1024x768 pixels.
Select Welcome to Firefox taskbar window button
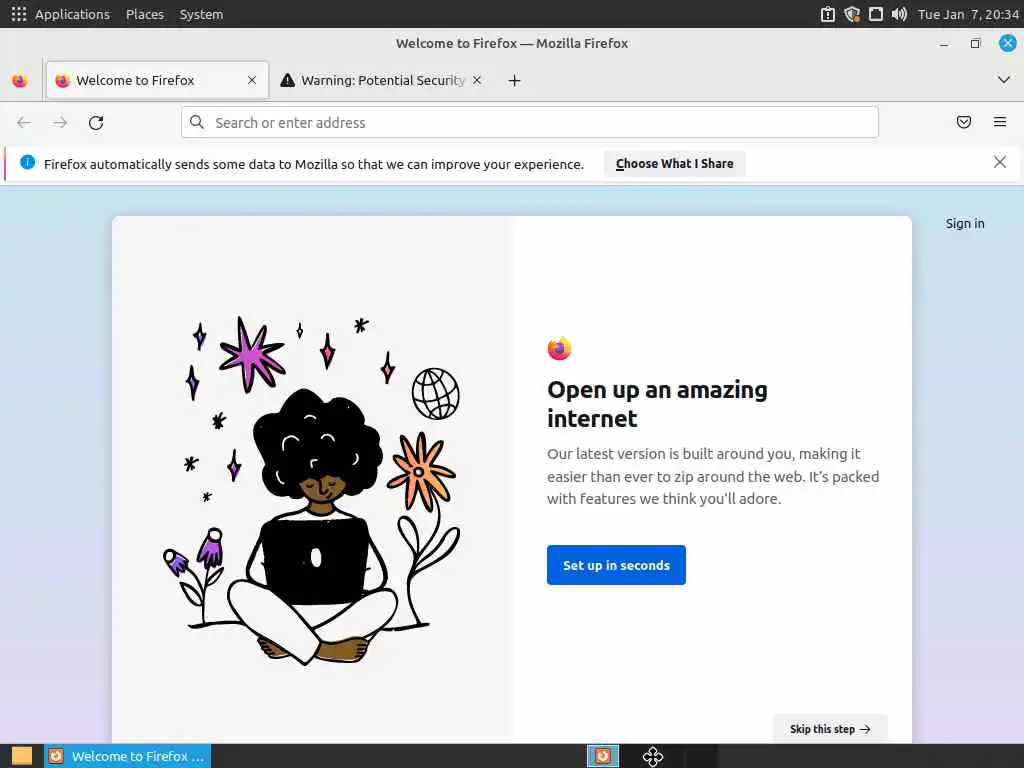point(127,756)
